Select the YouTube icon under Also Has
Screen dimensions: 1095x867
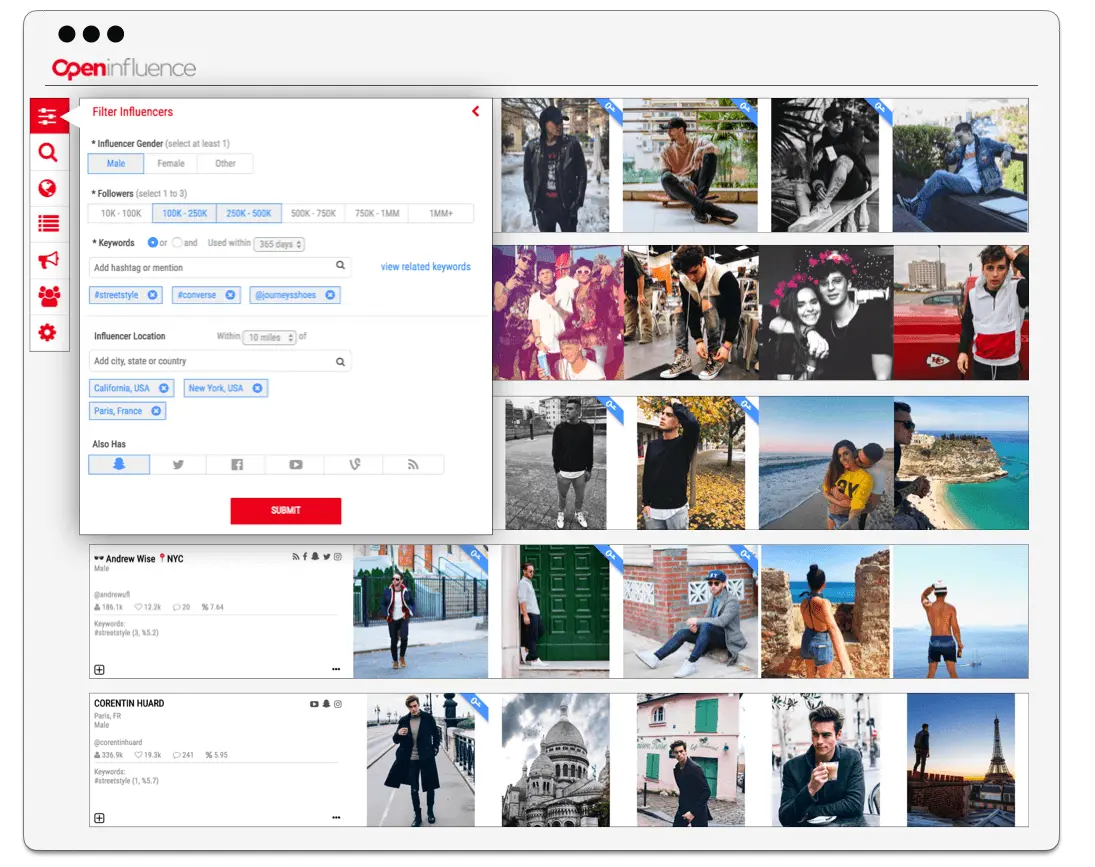[x=295, y=465]
